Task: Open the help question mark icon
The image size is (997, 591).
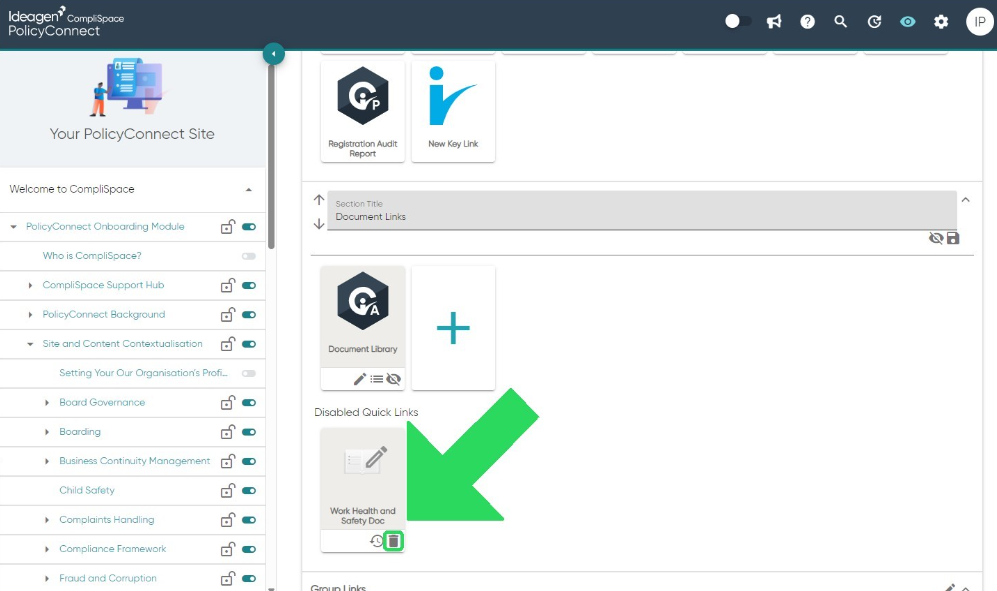Action: pos(808,22)
